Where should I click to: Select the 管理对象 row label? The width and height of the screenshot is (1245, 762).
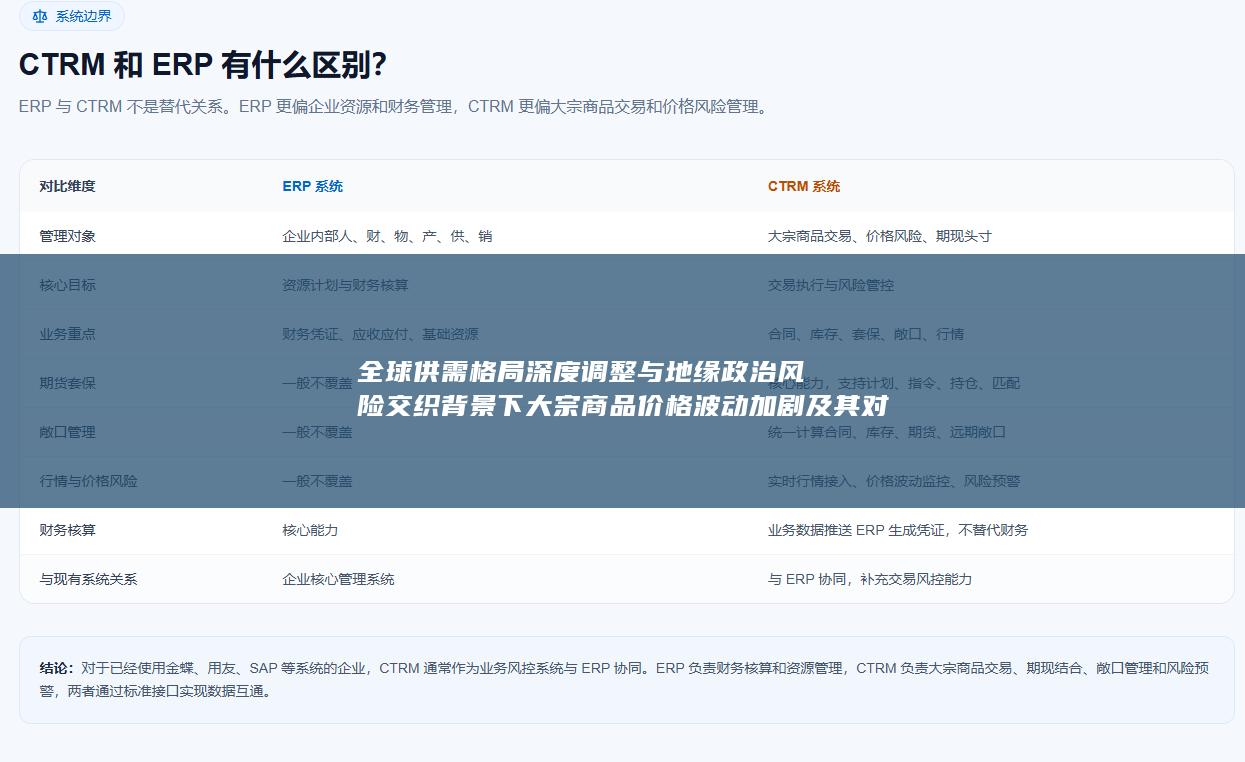pyautogui.click(x=68, y=236)
